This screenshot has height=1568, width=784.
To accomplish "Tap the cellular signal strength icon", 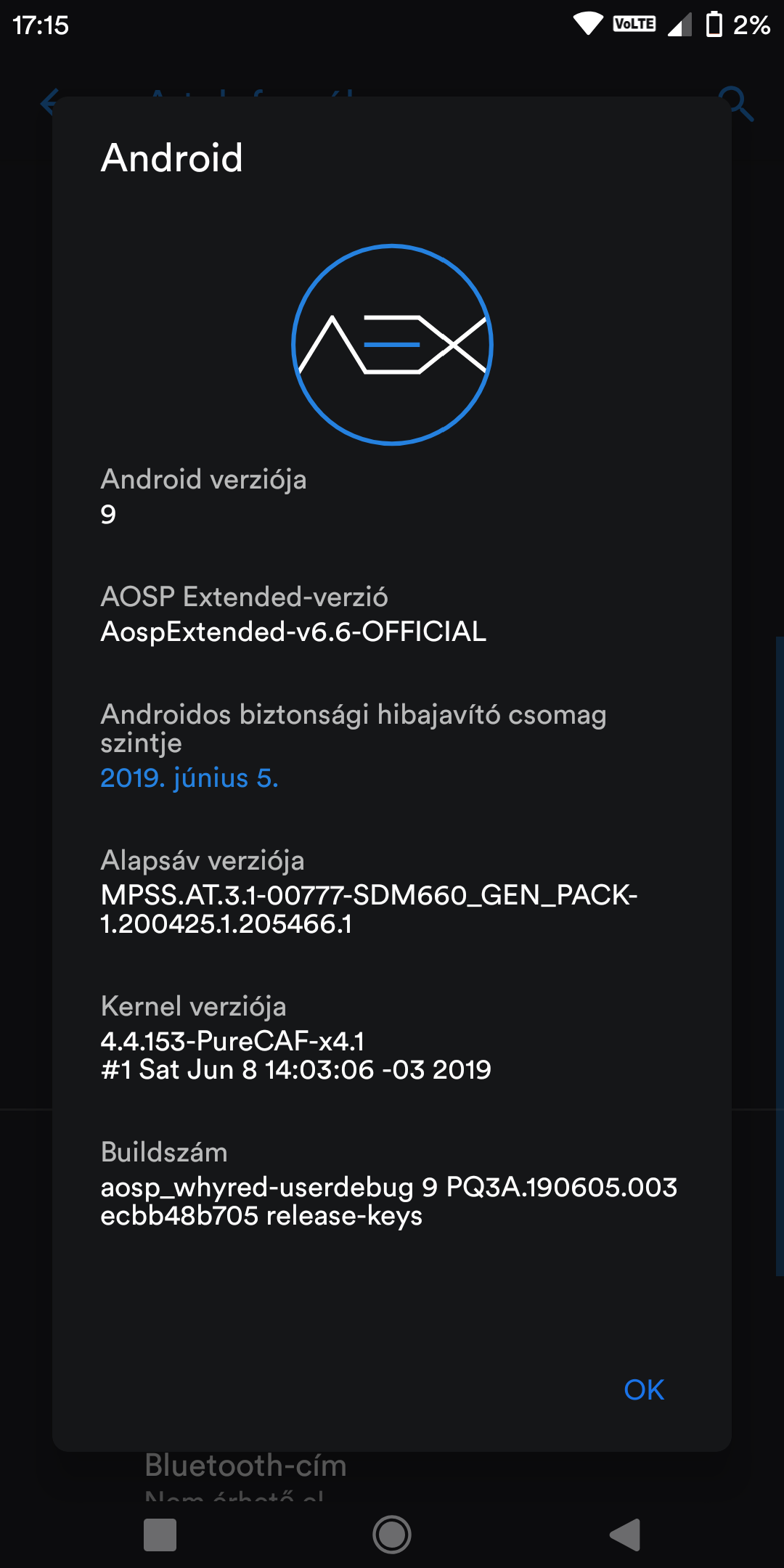I will [x=679, y=25].
